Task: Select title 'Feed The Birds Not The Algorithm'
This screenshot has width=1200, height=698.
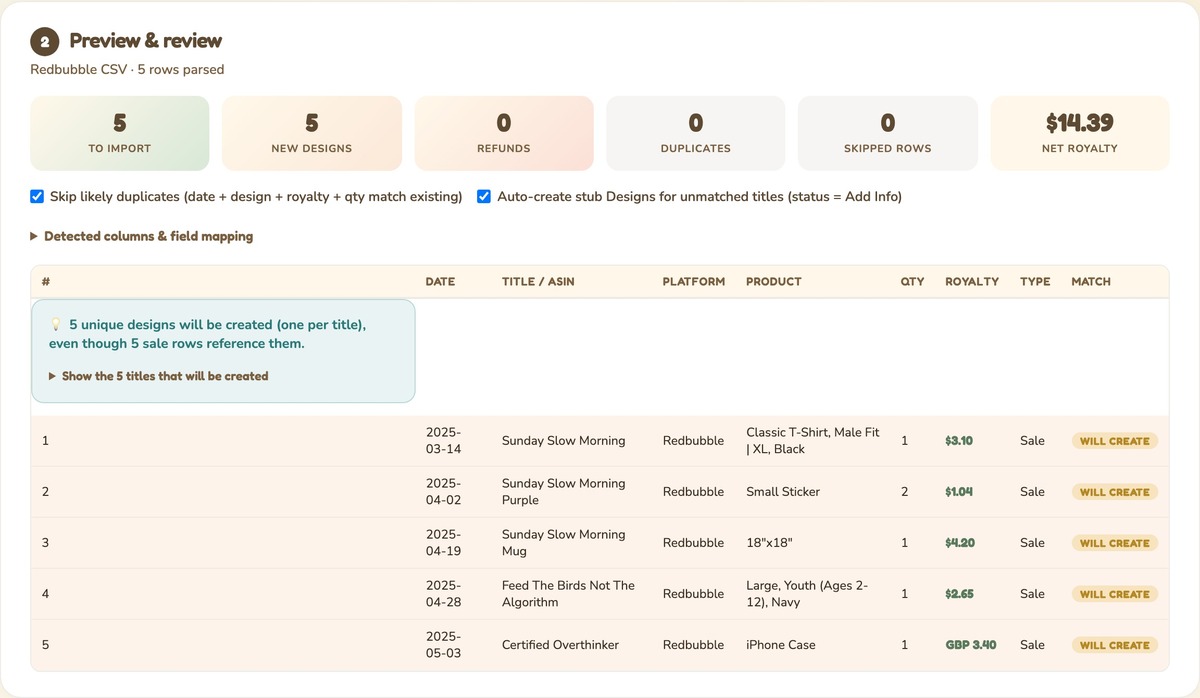Action: click(568, 594)
